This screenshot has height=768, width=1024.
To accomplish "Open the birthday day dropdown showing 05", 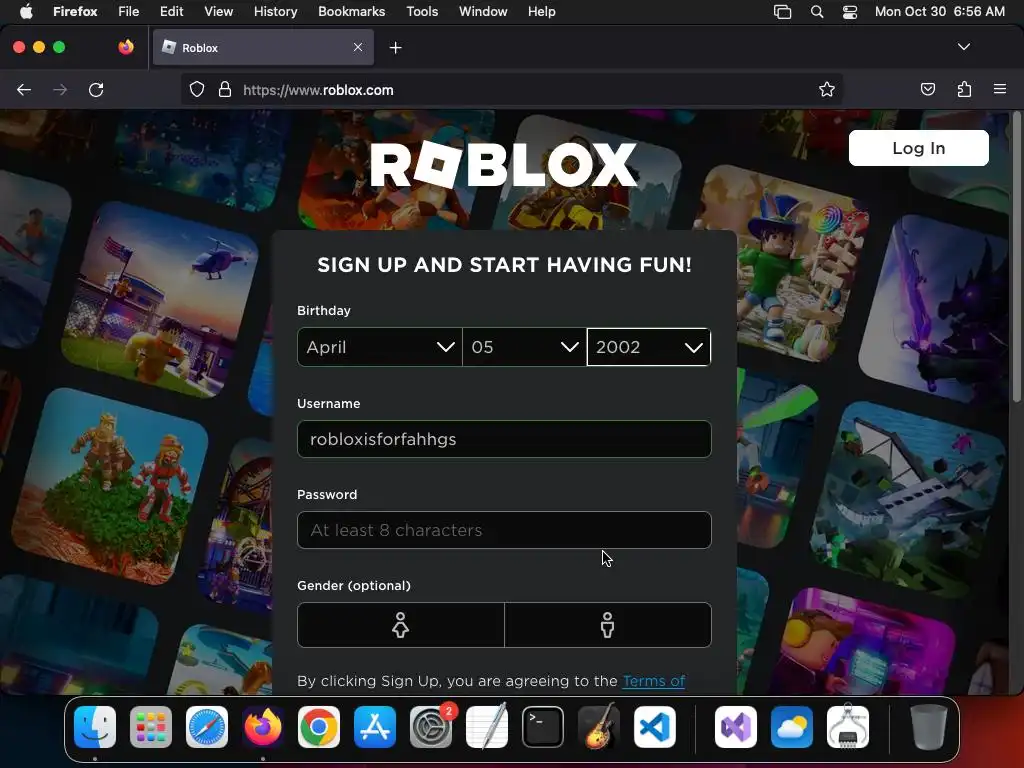I will [524, 347].
